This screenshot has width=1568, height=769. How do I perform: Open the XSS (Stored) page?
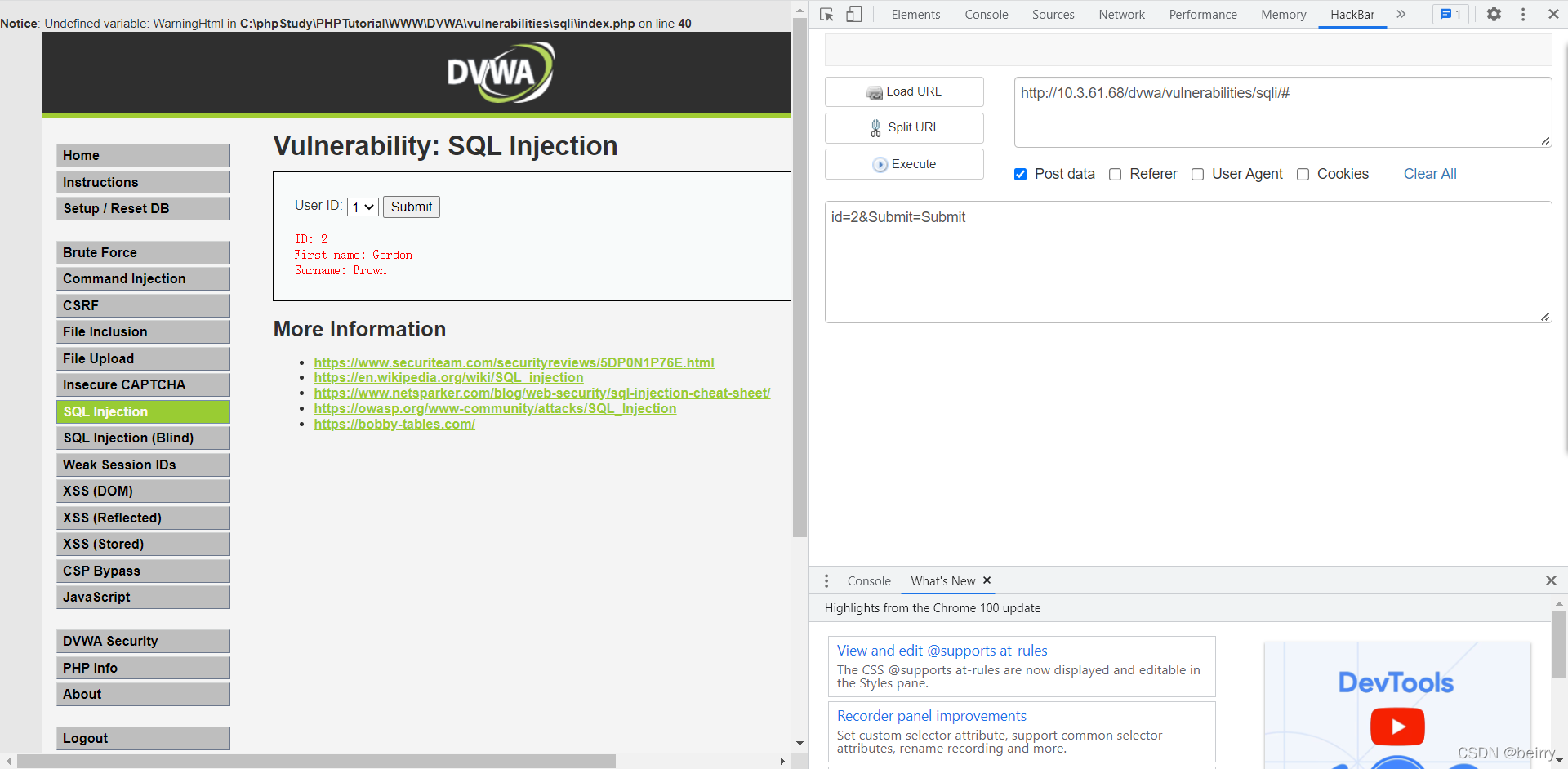pos(143,544)
